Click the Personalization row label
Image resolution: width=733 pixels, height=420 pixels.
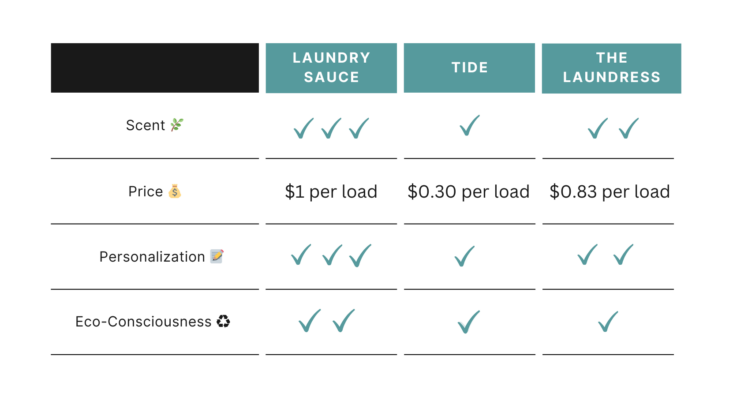[x=152, y=257]
